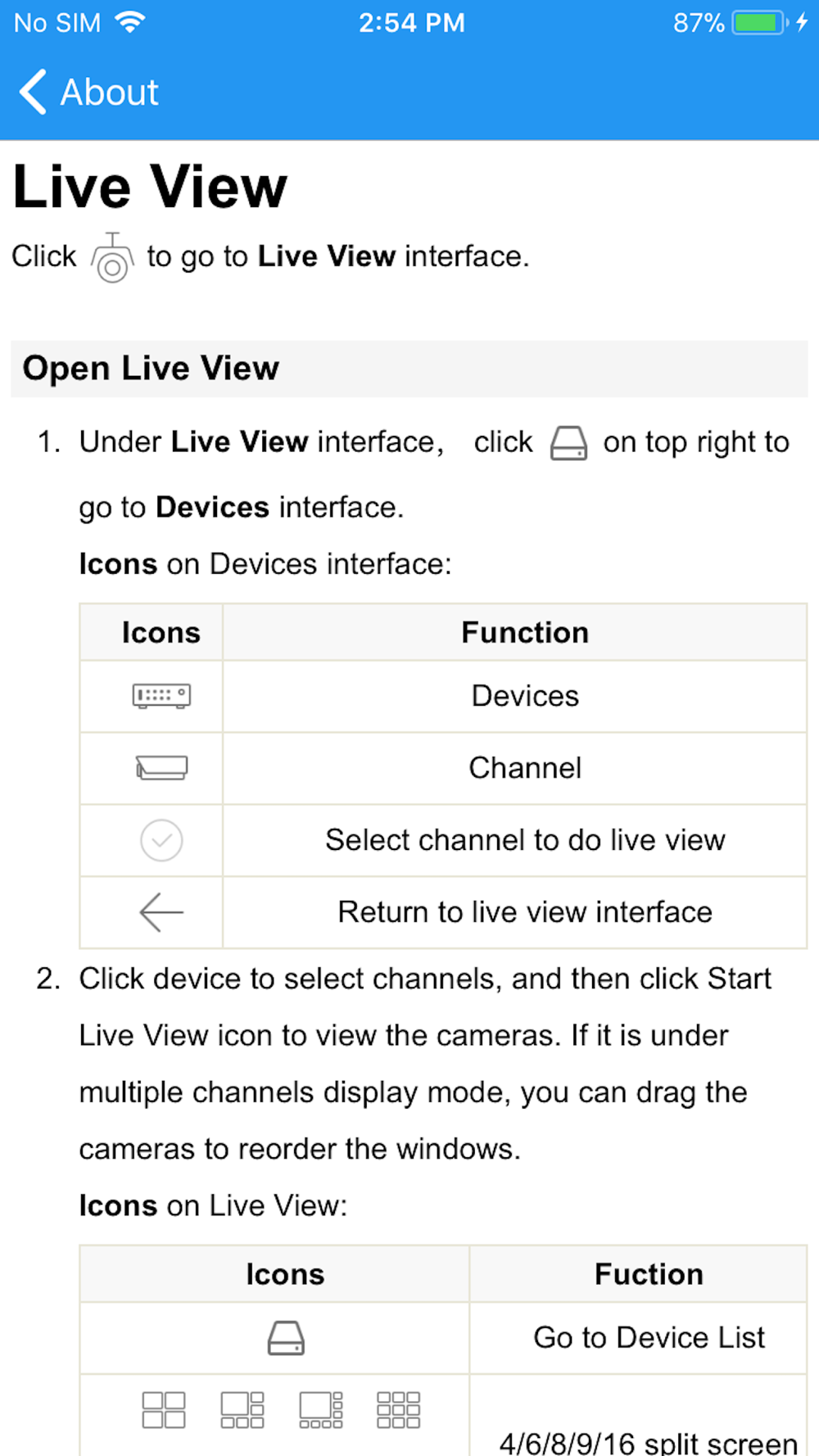Click the Live View camera icon
The width and height of the screenshot is (819, 1456).
pos(112,258)
